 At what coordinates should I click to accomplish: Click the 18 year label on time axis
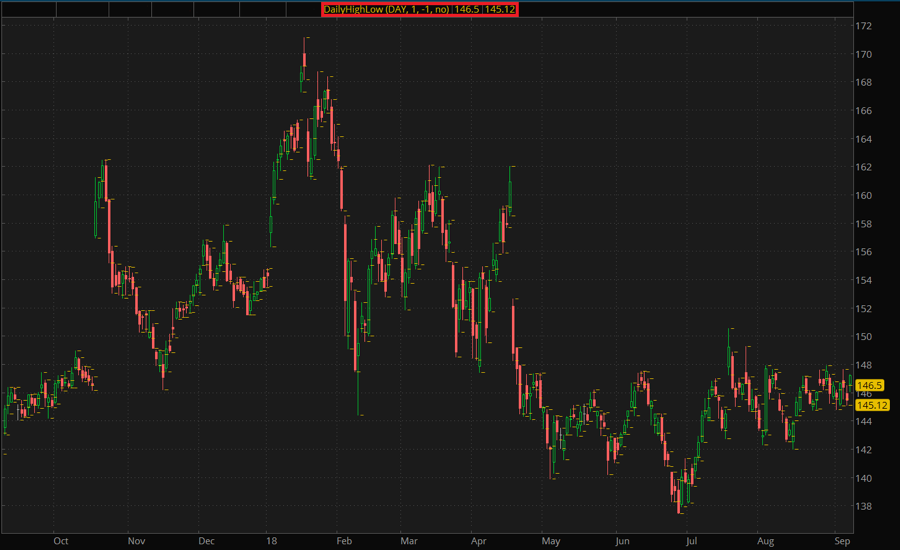[271, 541]
